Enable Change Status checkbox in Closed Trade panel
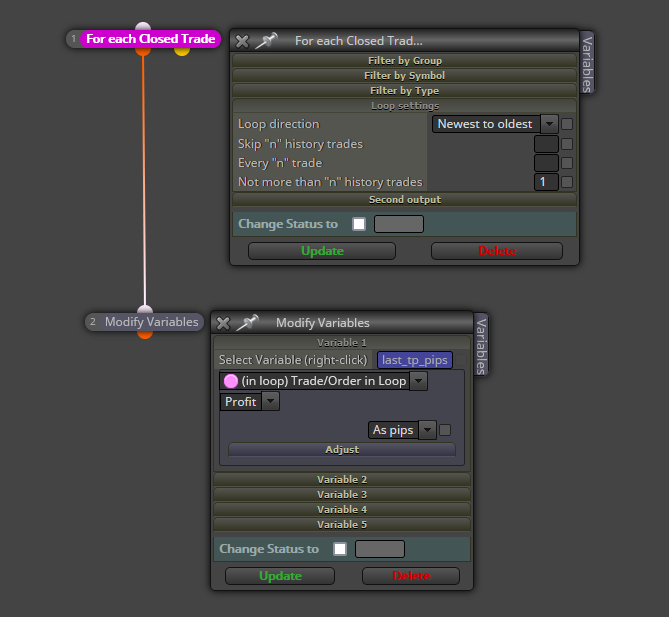Image resolution: width=669 pixels, height=617 pixels. click(x=359, y=224)
